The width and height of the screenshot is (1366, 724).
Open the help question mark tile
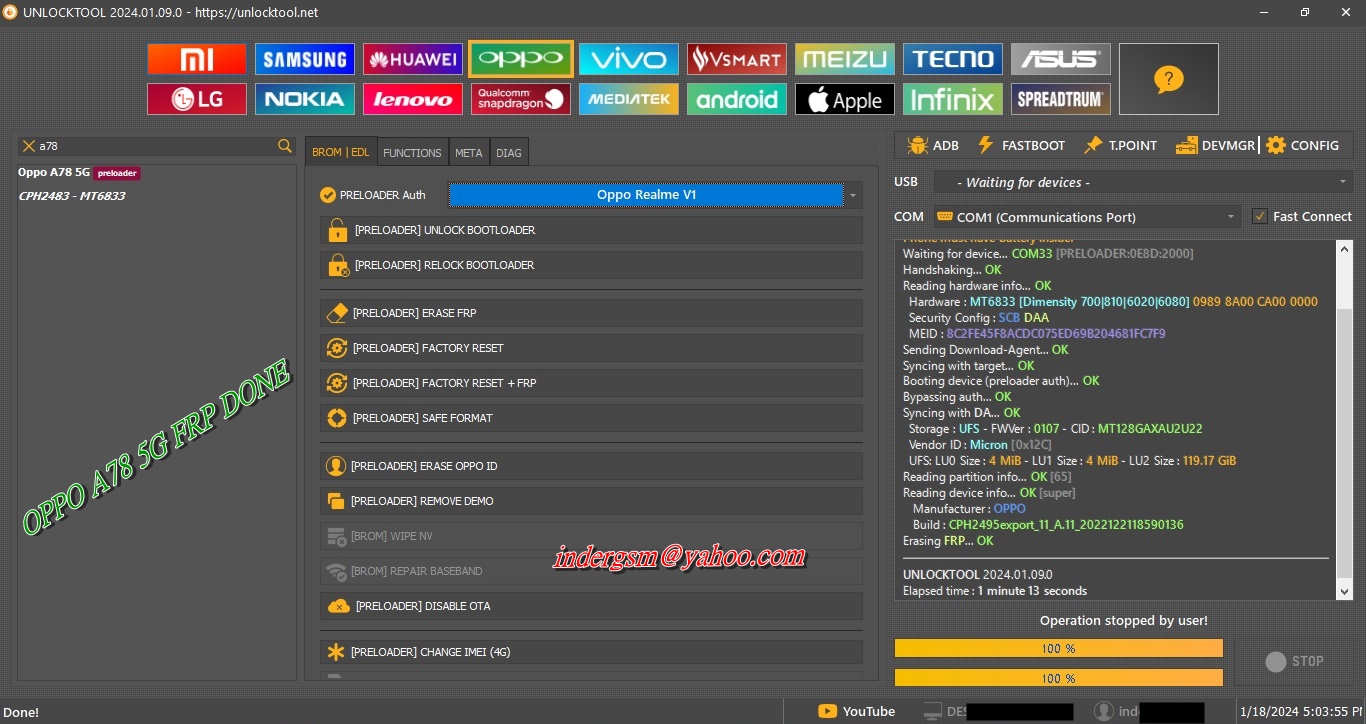(1168, 79)
